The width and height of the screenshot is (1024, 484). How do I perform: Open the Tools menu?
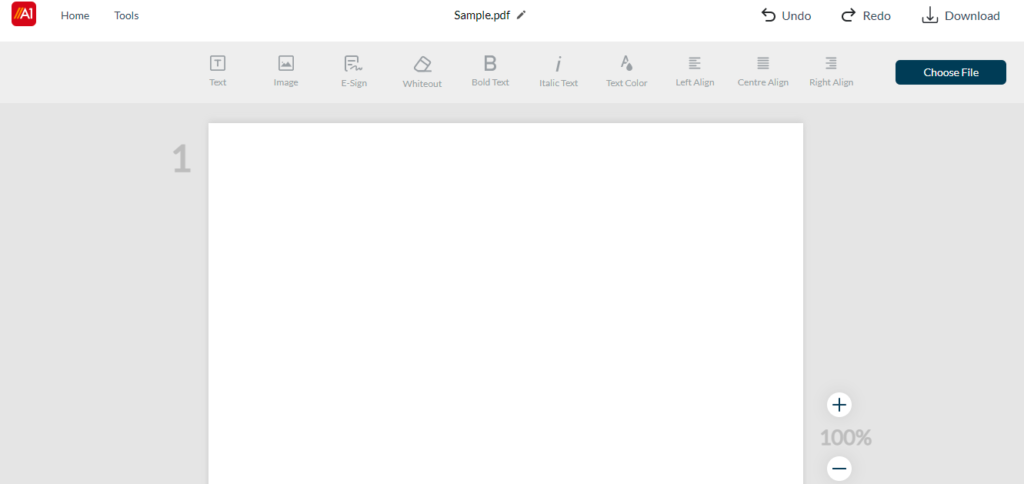[x=126, y=16]
